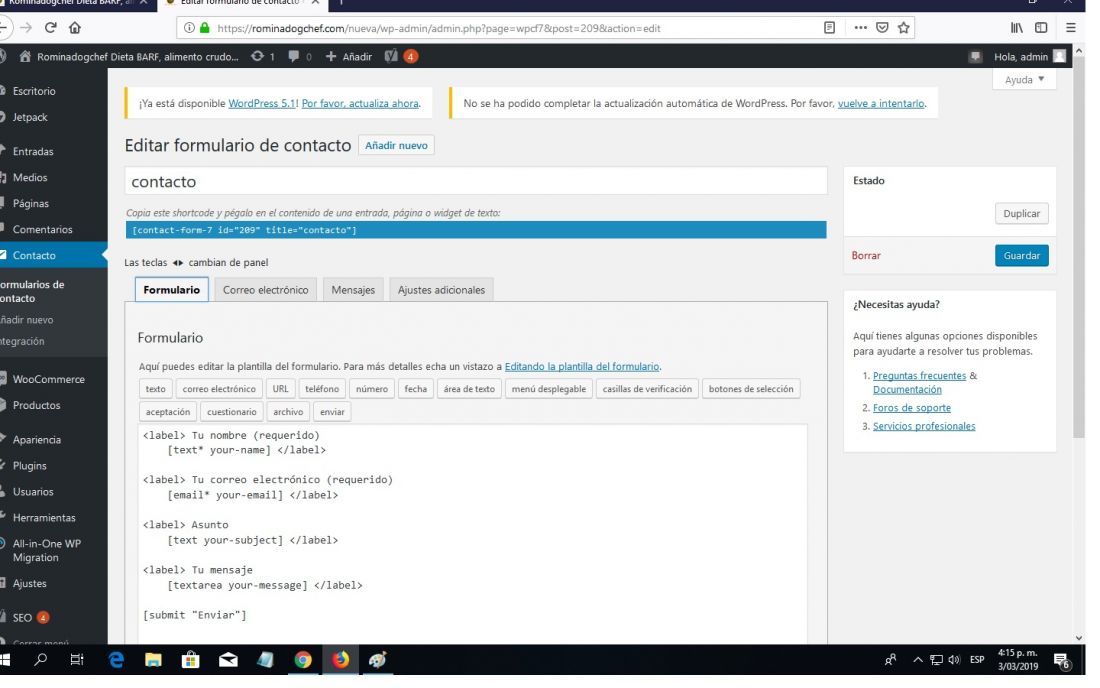Click the Duplicar button
This screenshot has width=1100, height=688.
pyautogui.click(x=1021, y=213)
